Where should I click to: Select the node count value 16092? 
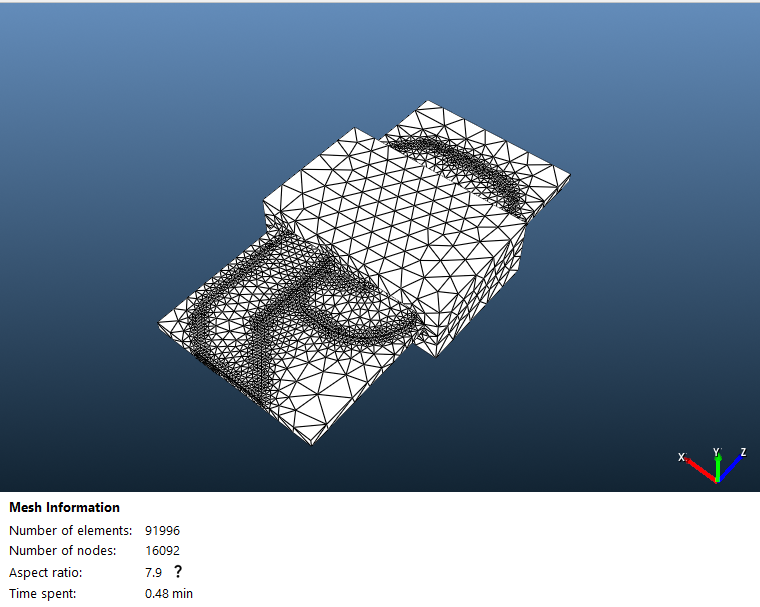(162, 551)
